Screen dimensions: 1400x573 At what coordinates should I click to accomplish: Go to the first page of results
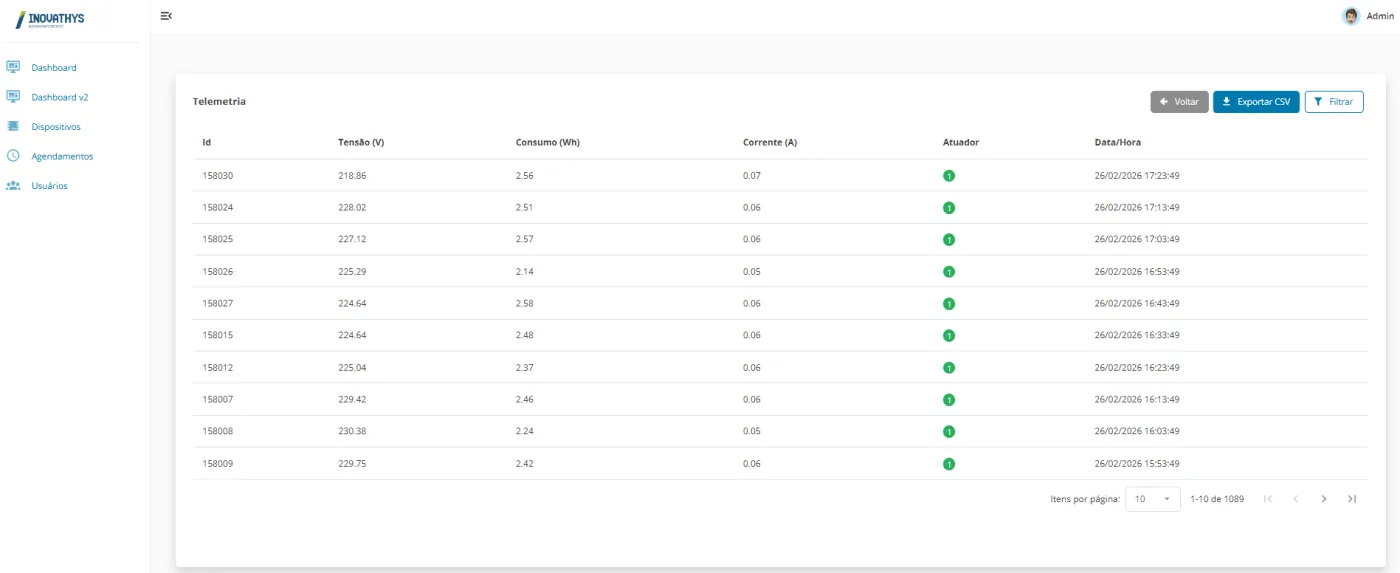click(1268, 498)
